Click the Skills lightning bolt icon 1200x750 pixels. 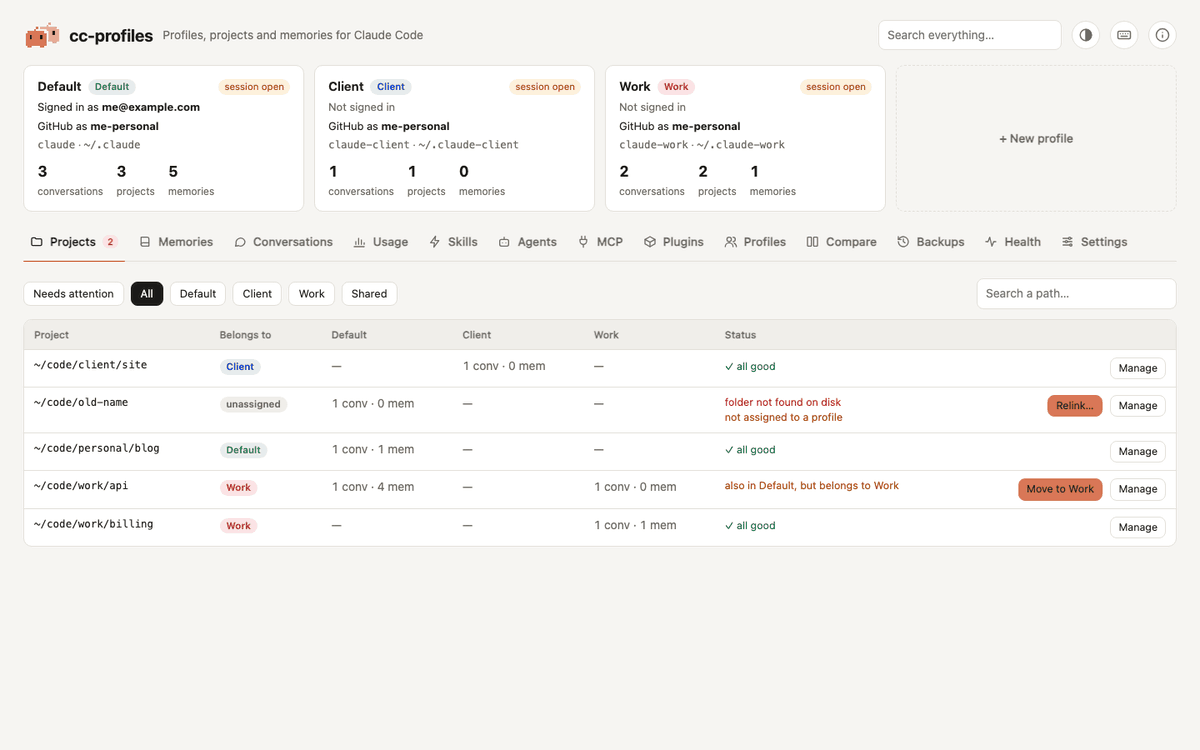click(x=435, y=242)
